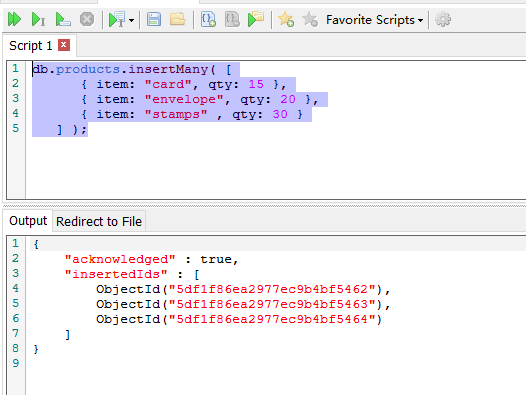Run the entire script with double-arrow icon
526x395 pixels.
point(14,19)
